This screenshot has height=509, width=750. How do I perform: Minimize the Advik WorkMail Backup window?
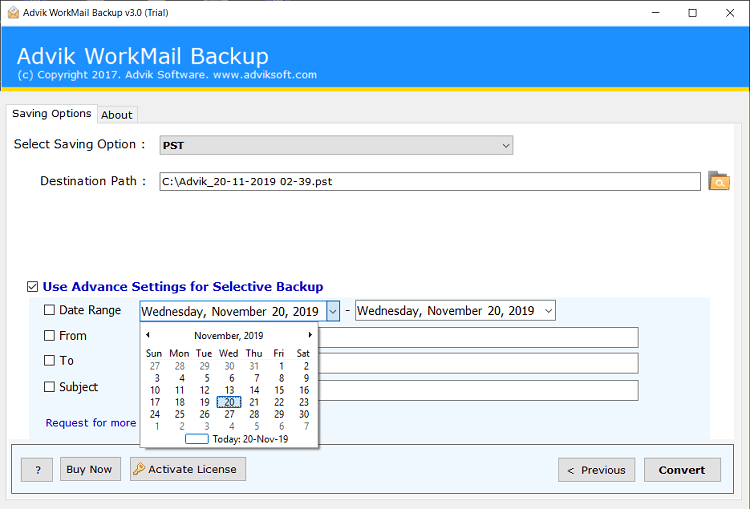655,13
